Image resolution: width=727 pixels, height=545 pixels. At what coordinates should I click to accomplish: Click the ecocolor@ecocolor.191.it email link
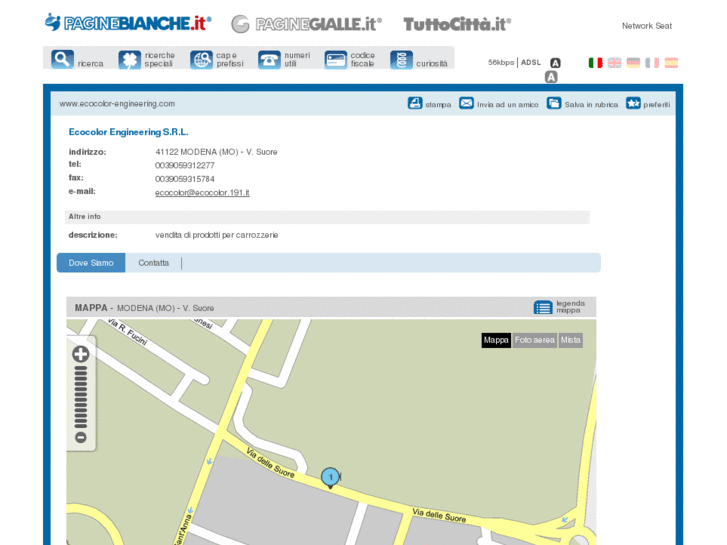[202, 192]
